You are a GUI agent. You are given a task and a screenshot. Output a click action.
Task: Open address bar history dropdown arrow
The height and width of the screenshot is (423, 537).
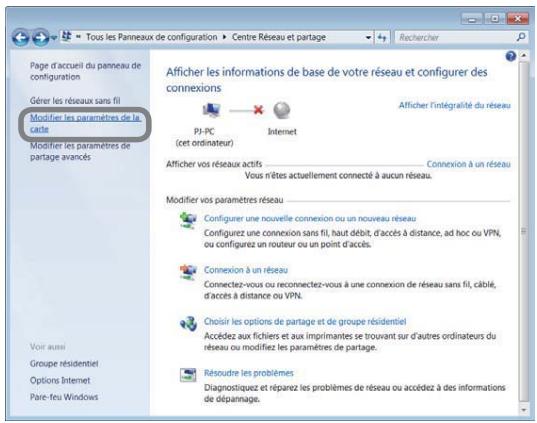(368, 37)
